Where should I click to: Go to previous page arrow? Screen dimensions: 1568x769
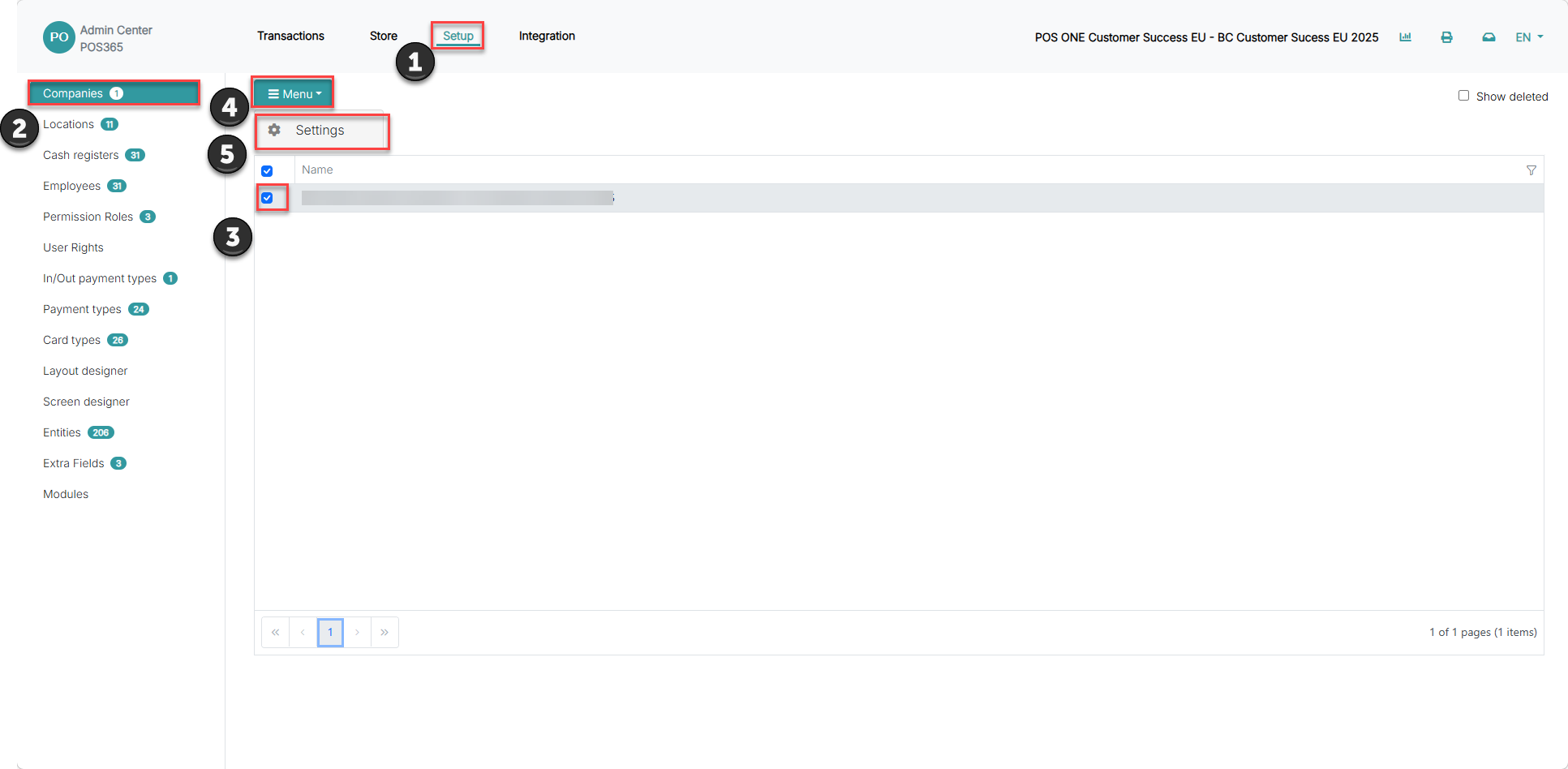point(303,632)
